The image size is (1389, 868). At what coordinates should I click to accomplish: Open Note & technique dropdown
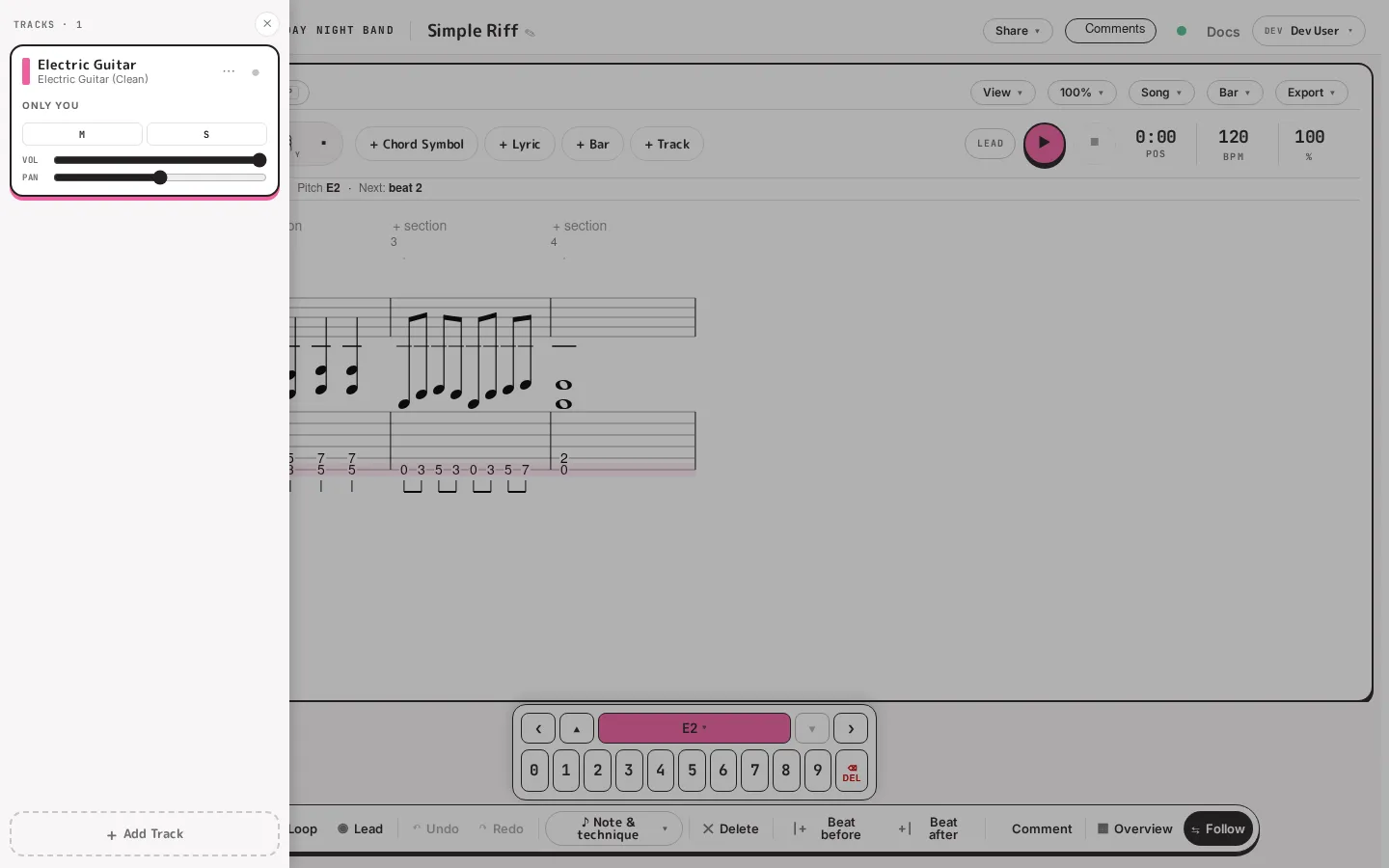pos(614,829)
